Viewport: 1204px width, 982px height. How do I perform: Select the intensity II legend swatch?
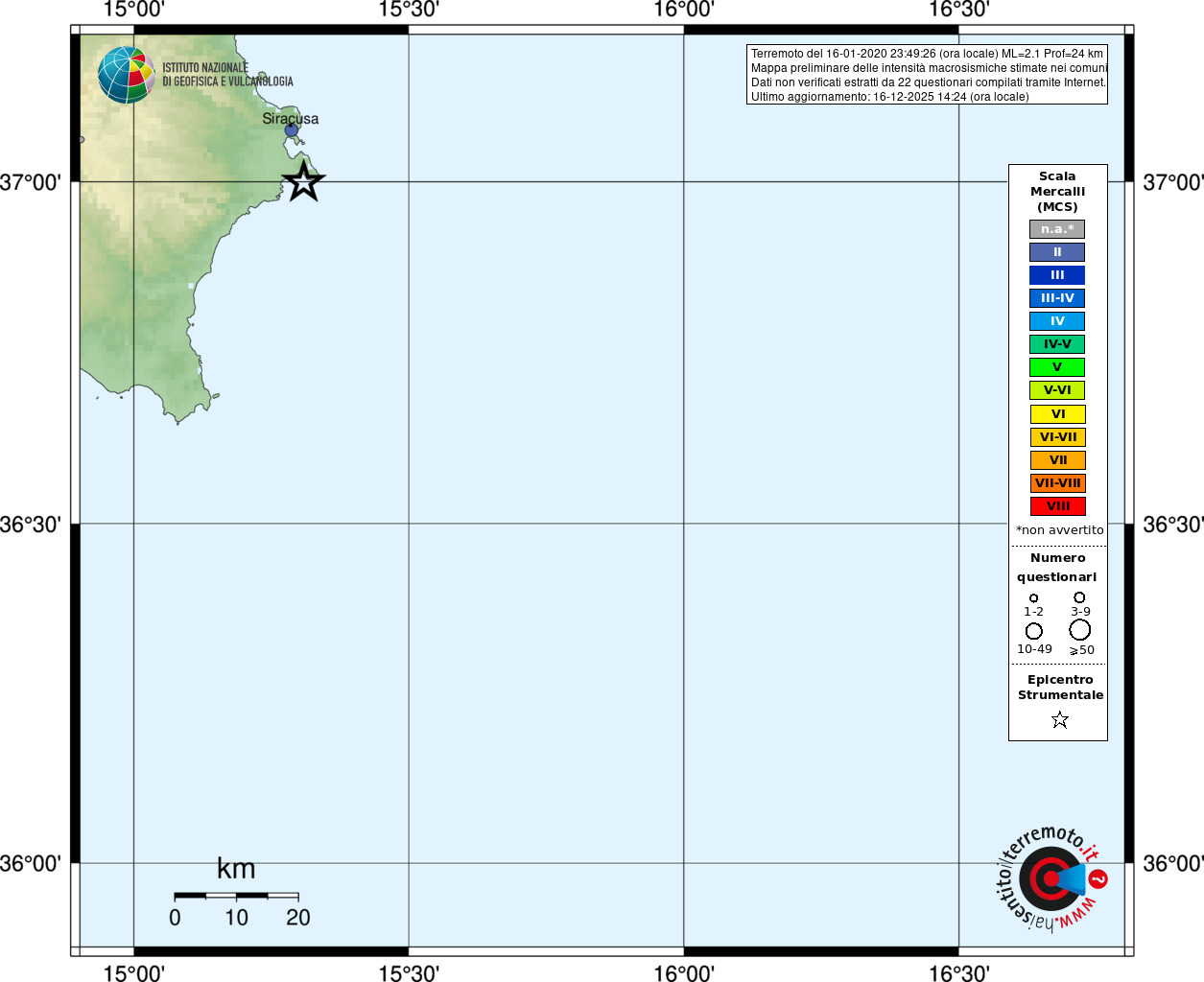click(x=1057, y=252)
